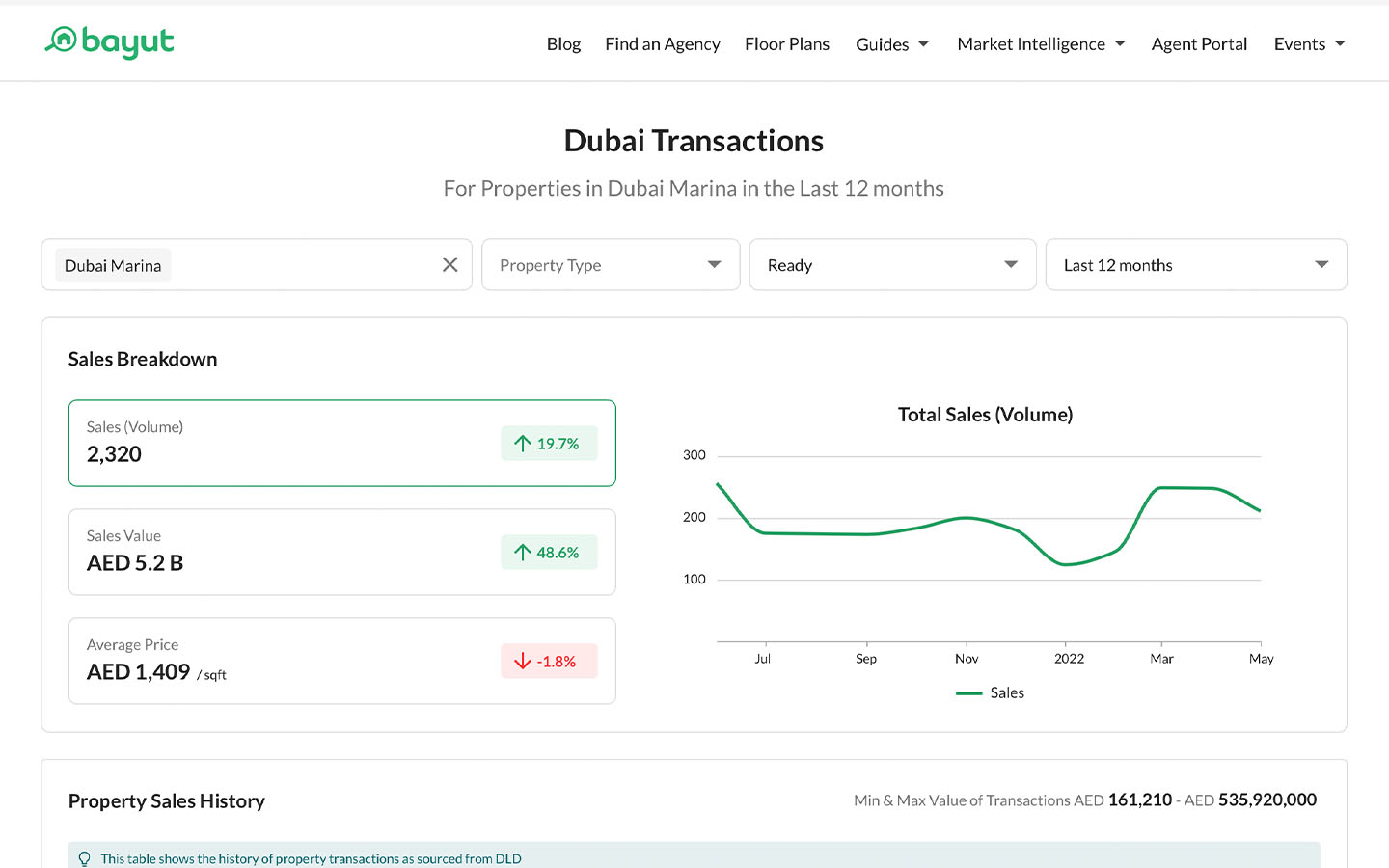Click the chevron icon next to Guides
The image size is (1389, 868).
923,43
